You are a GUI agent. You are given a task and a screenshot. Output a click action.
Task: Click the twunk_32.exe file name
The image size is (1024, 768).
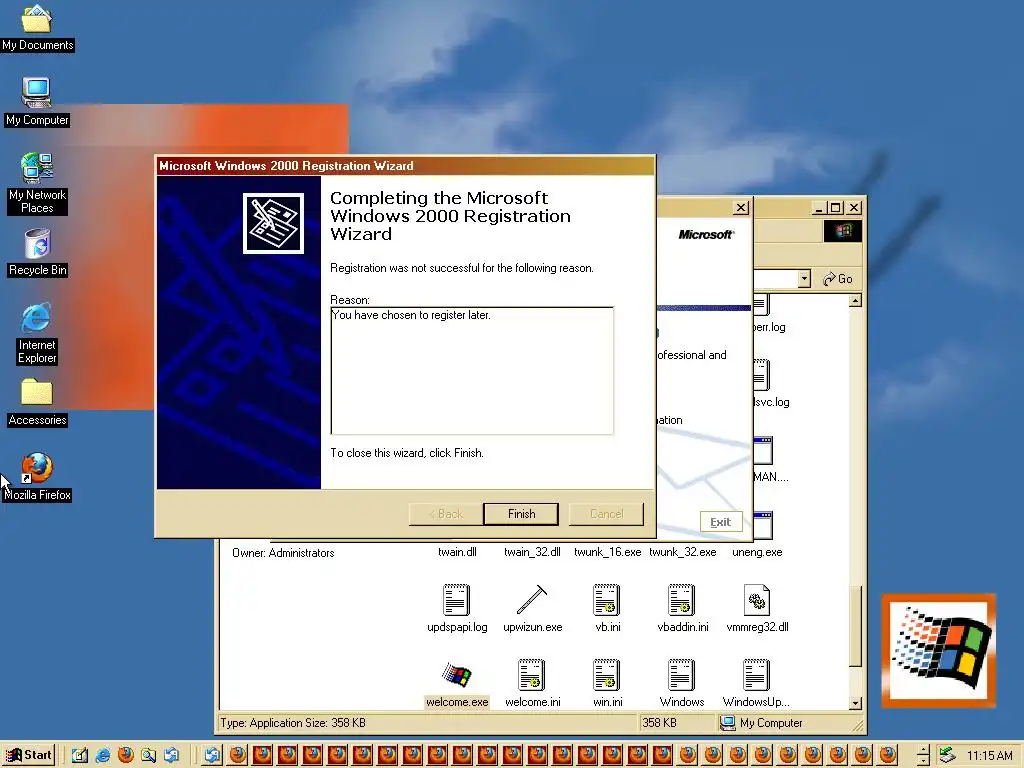coord(682,552)
